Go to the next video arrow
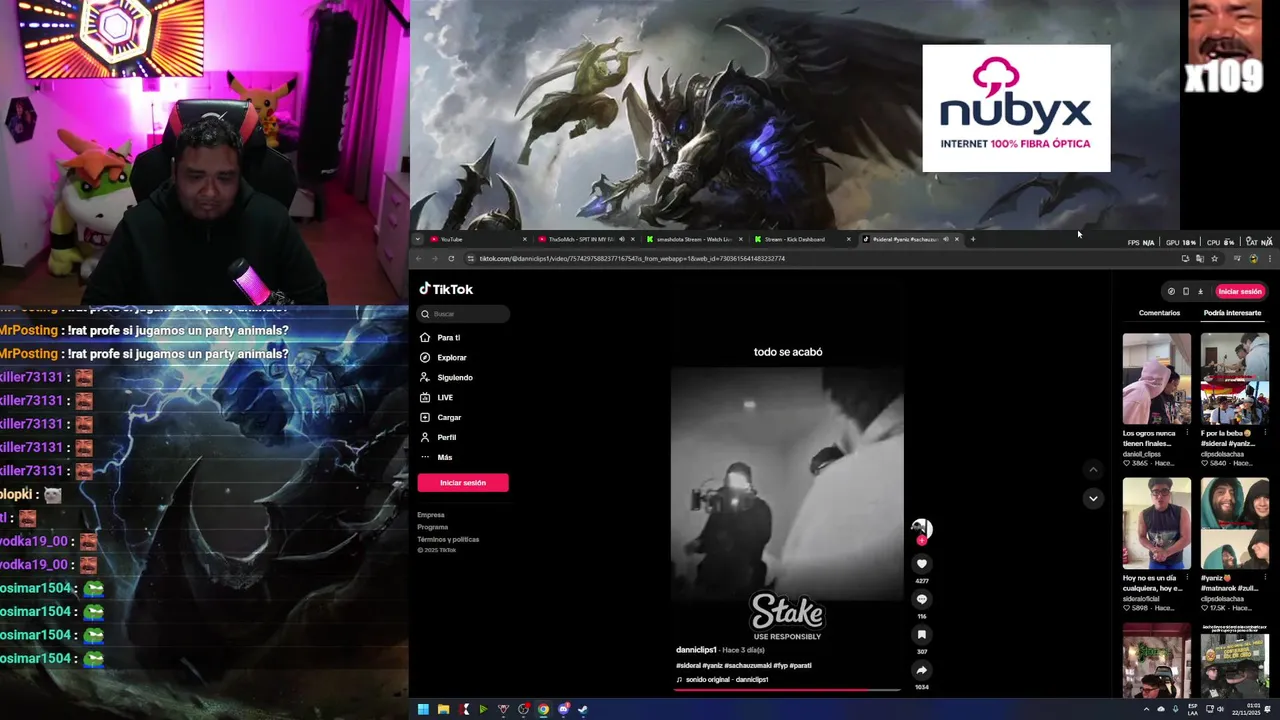This screenshot has height=720, width=1280. [x=1093, y=498]
